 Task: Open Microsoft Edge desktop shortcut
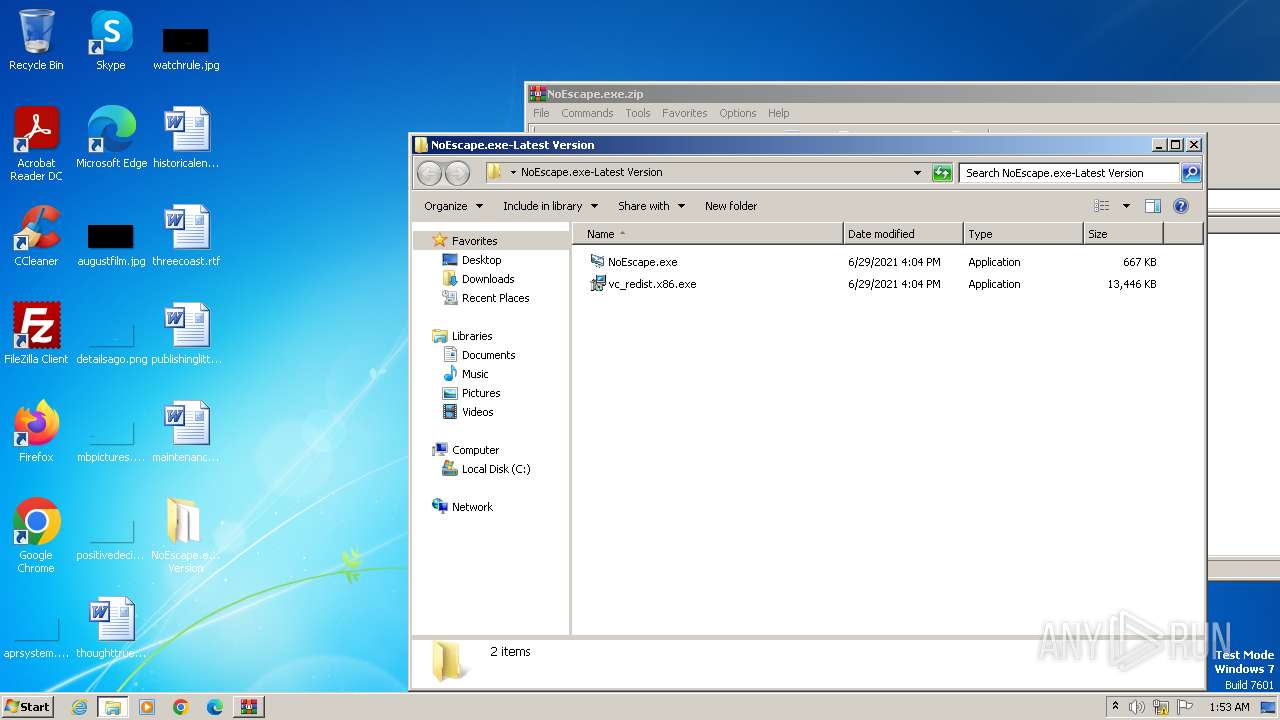[x=111, y=137]
